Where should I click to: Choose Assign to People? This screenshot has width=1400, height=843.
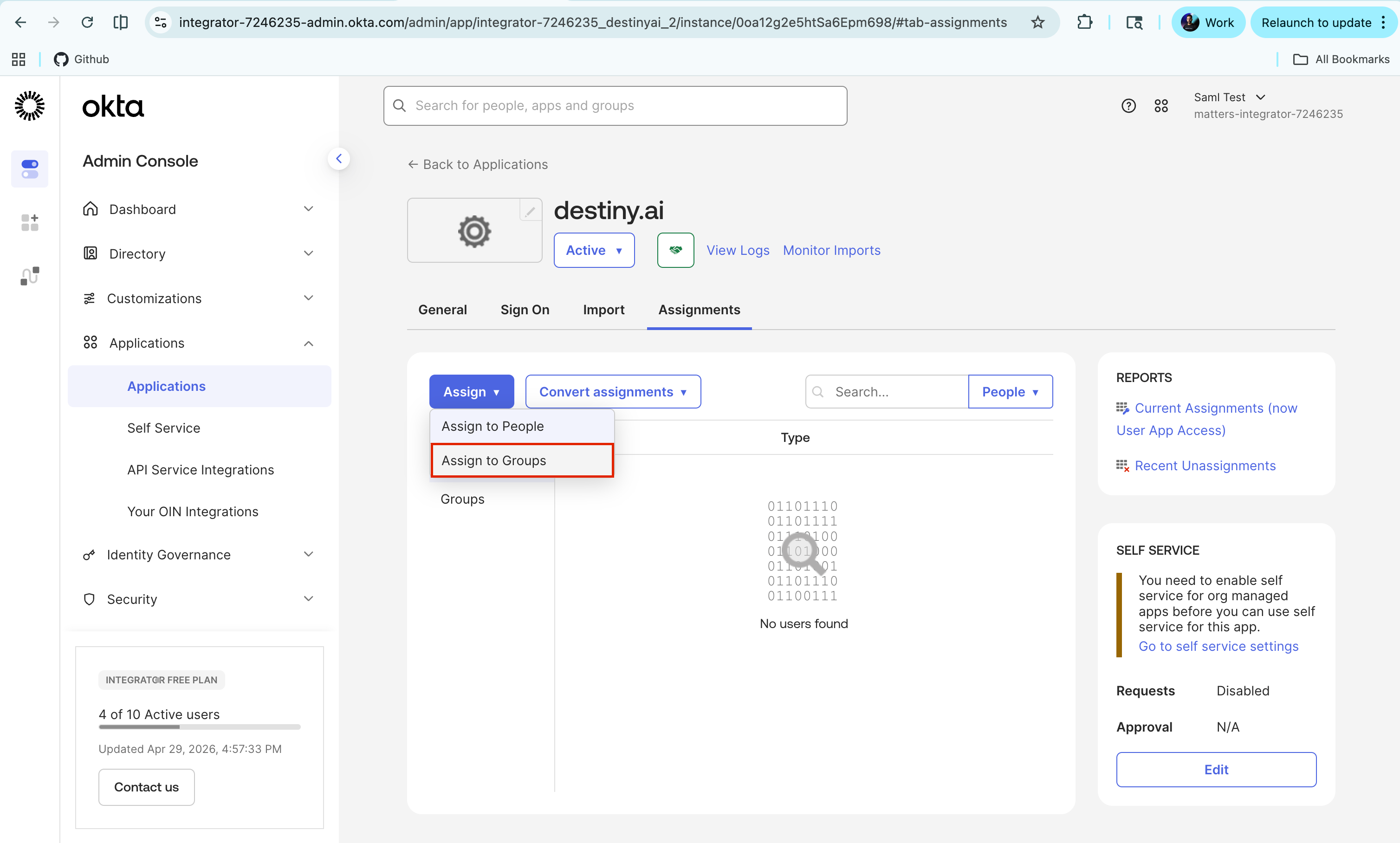coord(522,426)
